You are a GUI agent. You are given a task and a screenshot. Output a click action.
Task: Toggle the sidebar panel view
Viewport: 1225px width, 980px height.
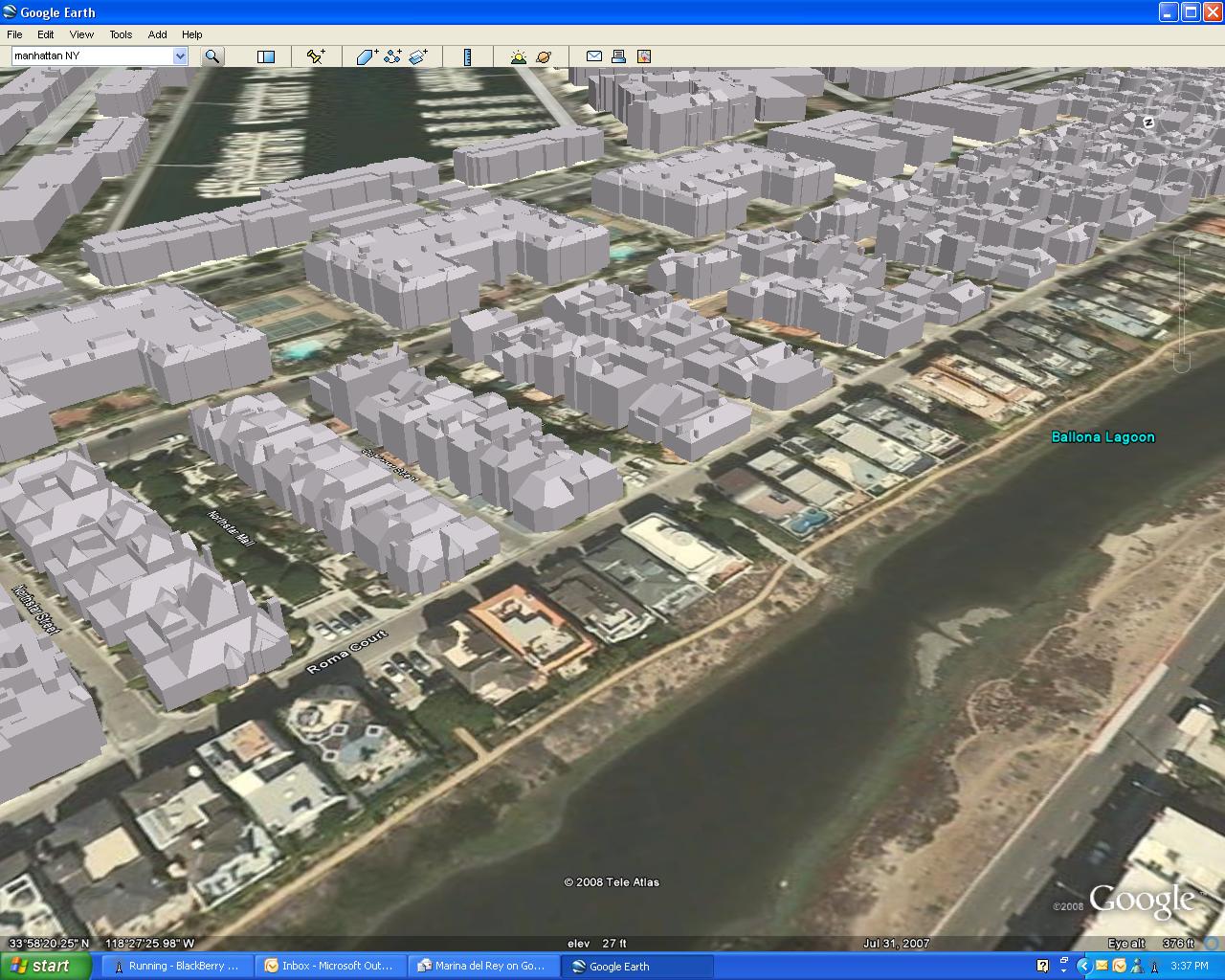pos(266,56)
